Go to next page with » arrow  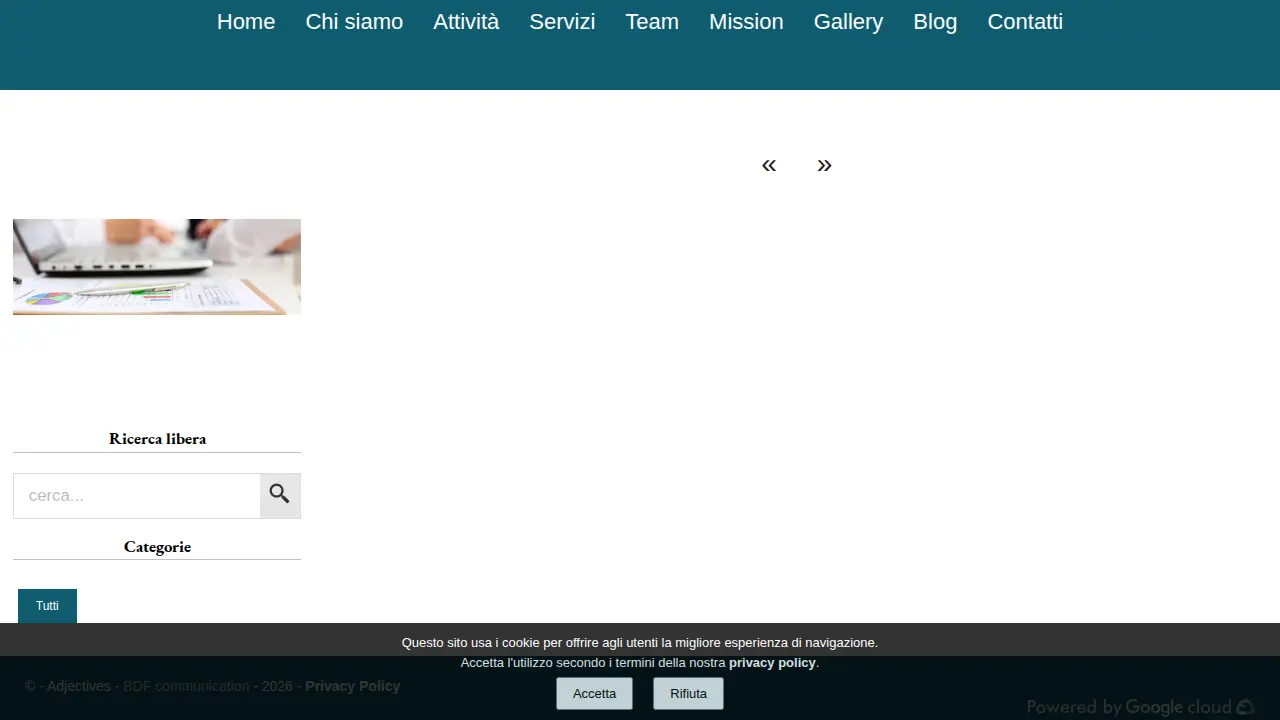(x=824, y=165)
